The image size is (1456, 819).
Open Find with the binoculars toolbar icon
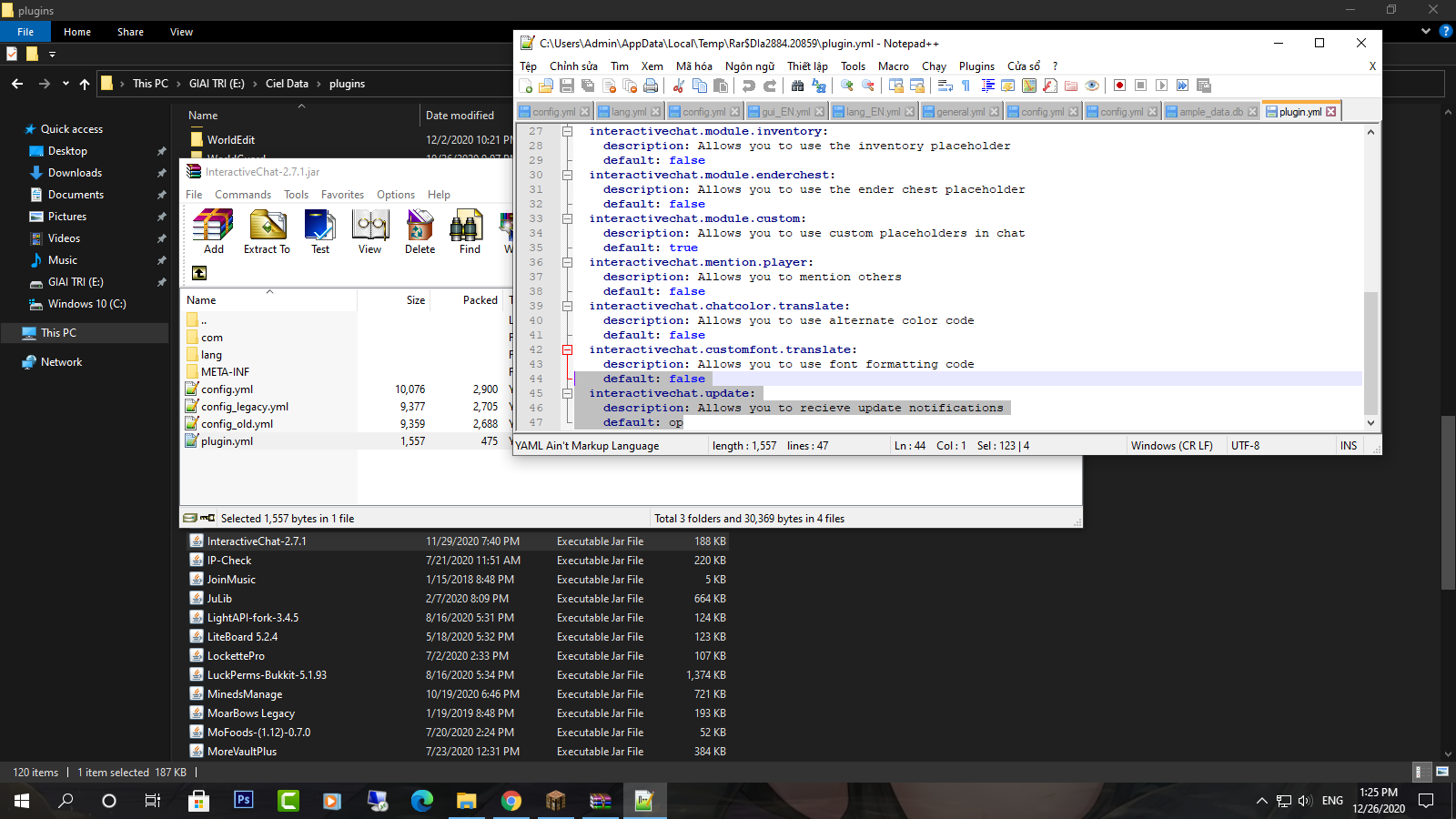point(797,86)
